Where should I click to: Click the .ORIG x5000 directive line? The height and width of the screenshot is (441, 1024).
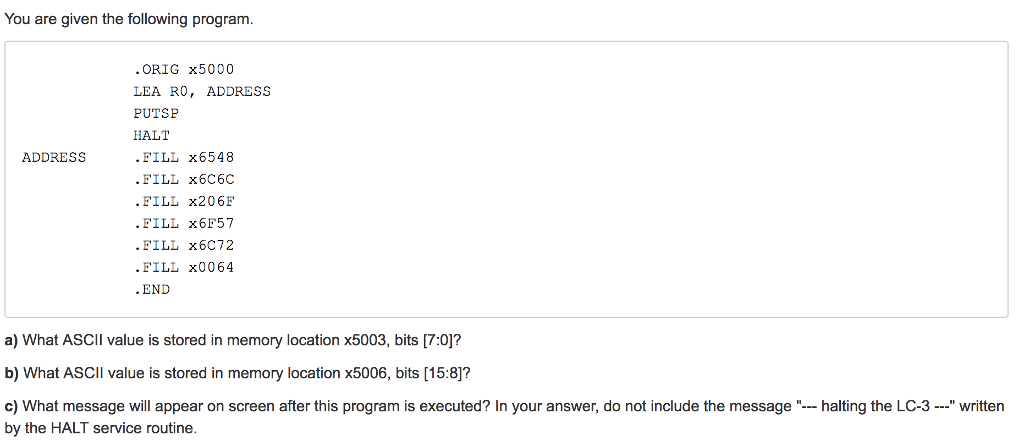(184, 69)
